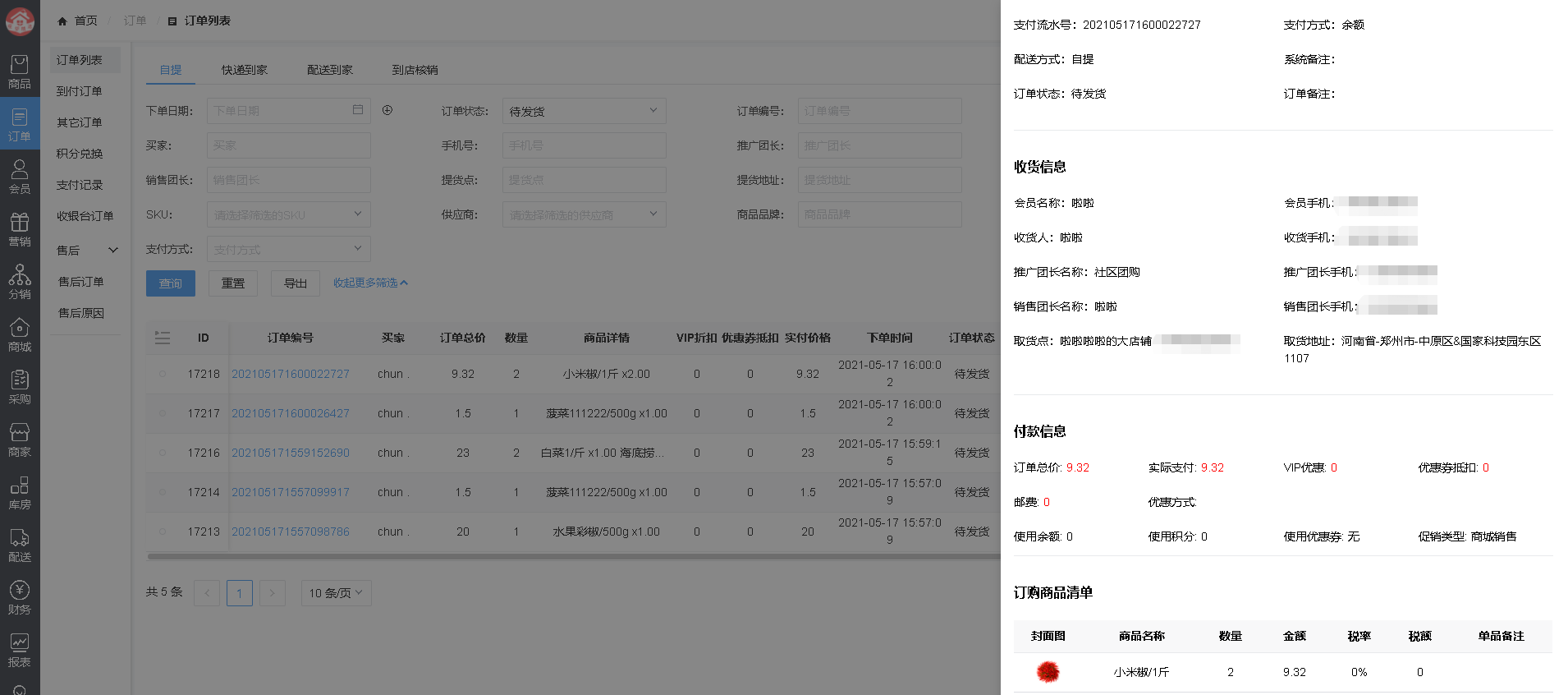Click the blue 查询 search button
The image size is (1568, 695).
(171, 283)
